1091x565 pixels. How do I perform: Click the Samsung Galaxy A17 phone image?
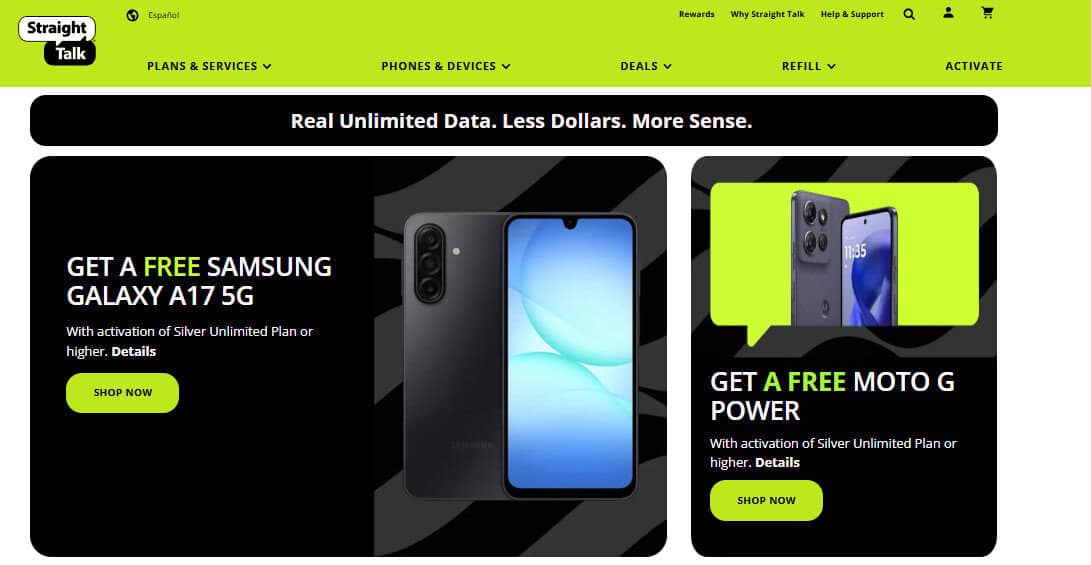pyautogui.click(x=520, y=356)
